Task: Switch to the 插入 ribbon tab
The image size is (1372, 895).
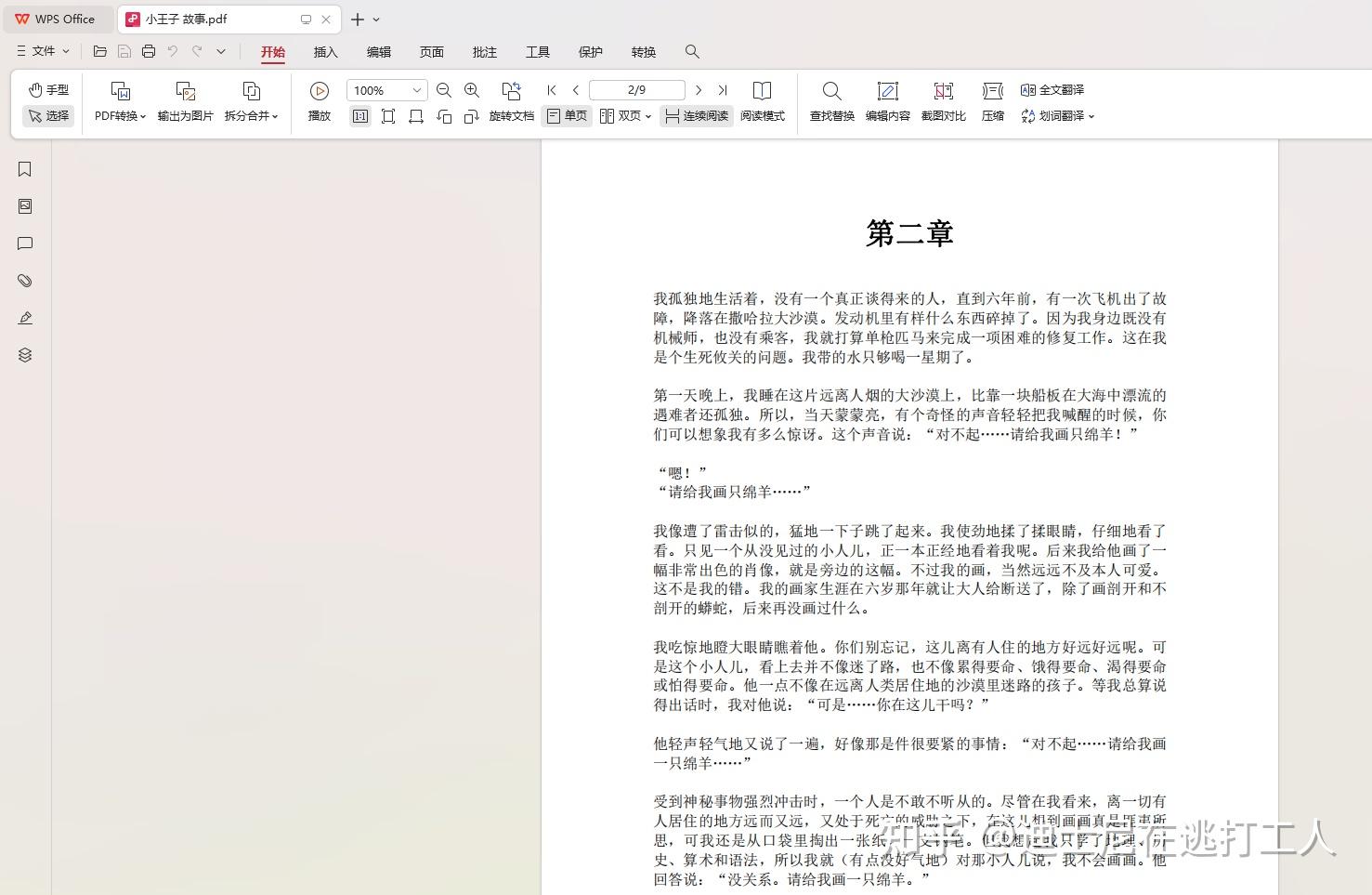Action: click(326, 52)
